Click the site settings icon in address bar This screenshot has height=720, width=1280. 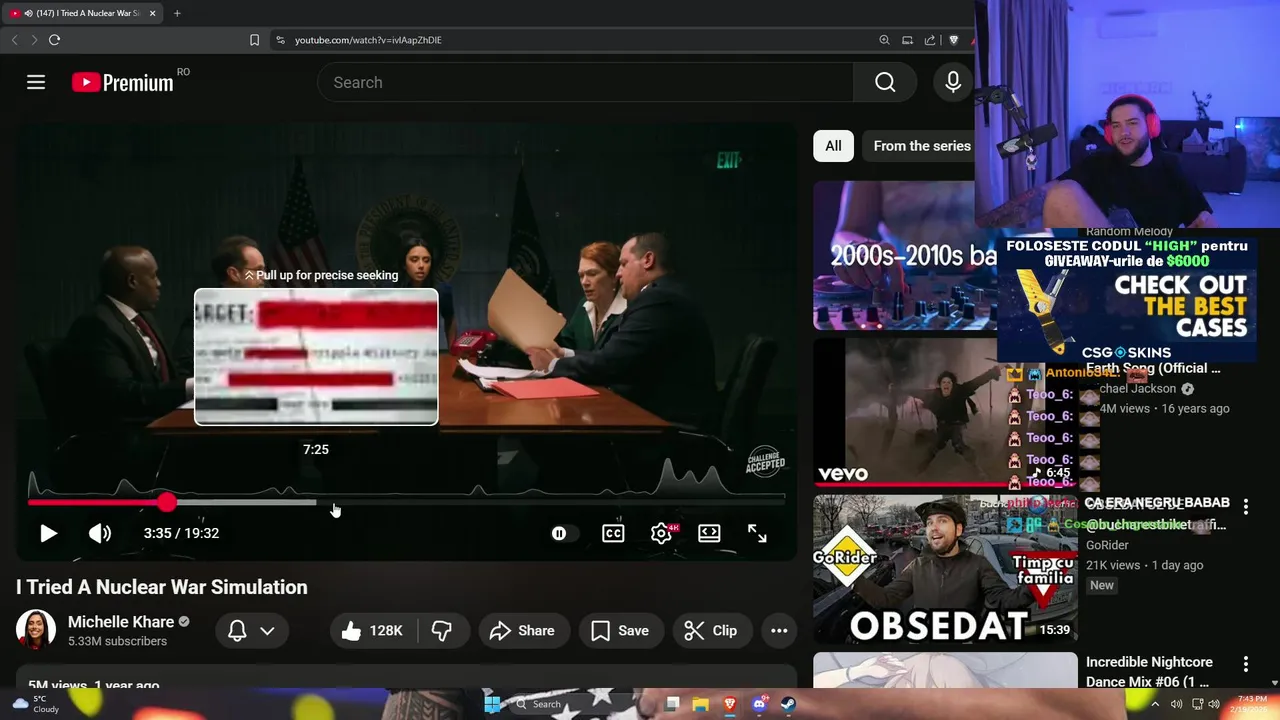tap(280, 40)
